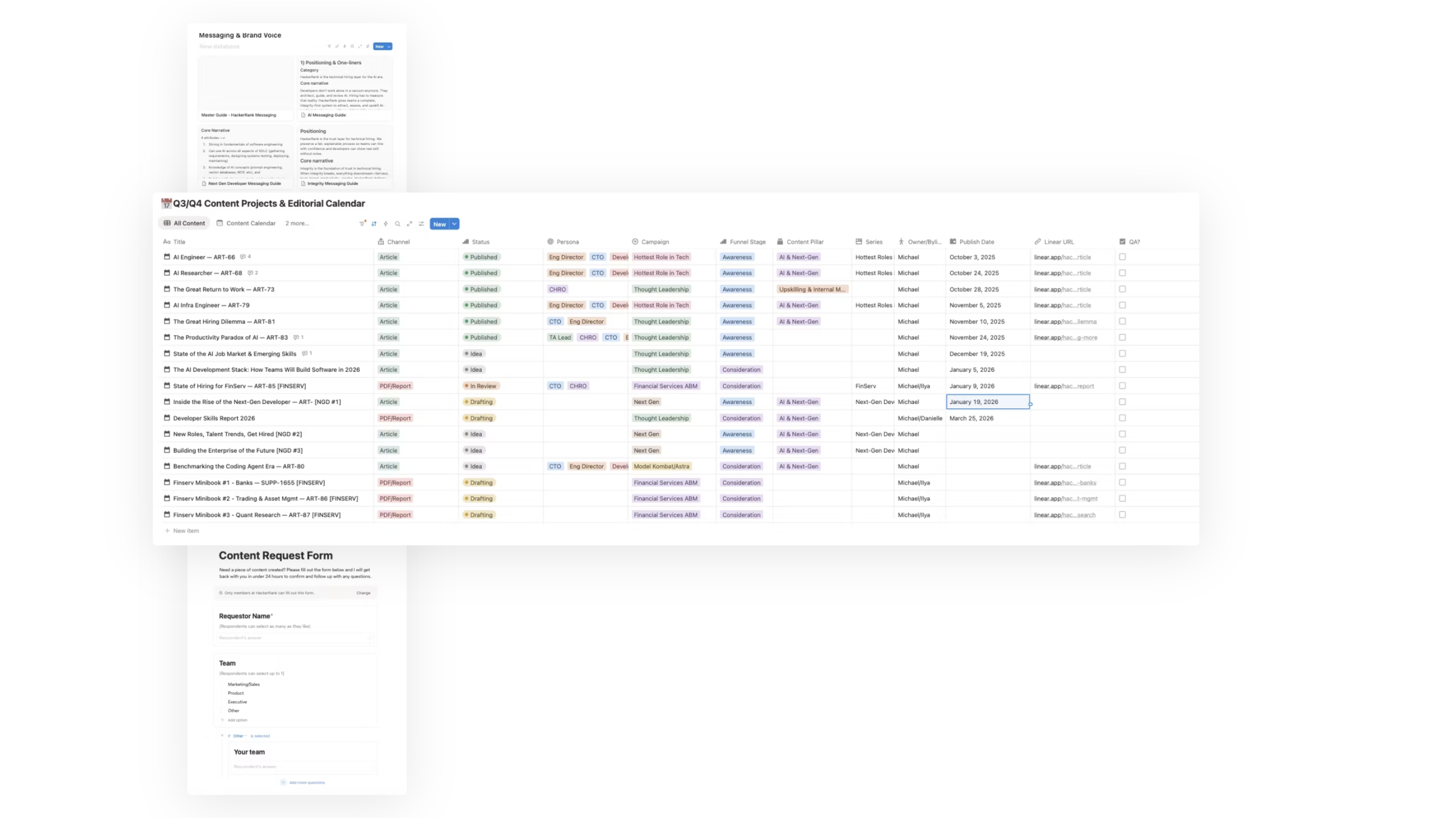Screen dimensions: 1456x818
Task: Open the Linear URL link for the AI Researcher row
Action: tap(1062, 273)
